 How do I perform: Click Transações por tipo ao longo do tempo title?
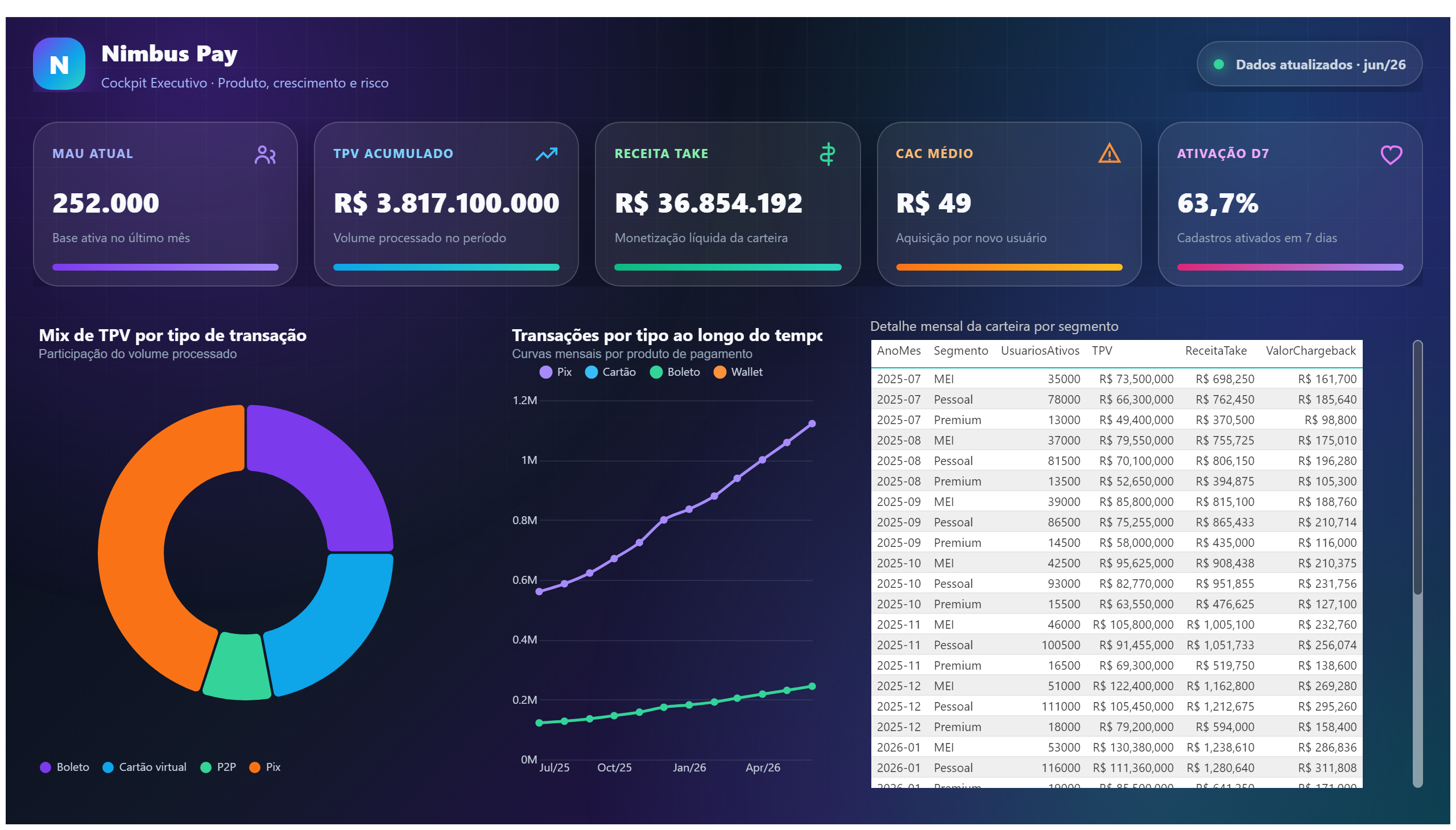[667, 336]
